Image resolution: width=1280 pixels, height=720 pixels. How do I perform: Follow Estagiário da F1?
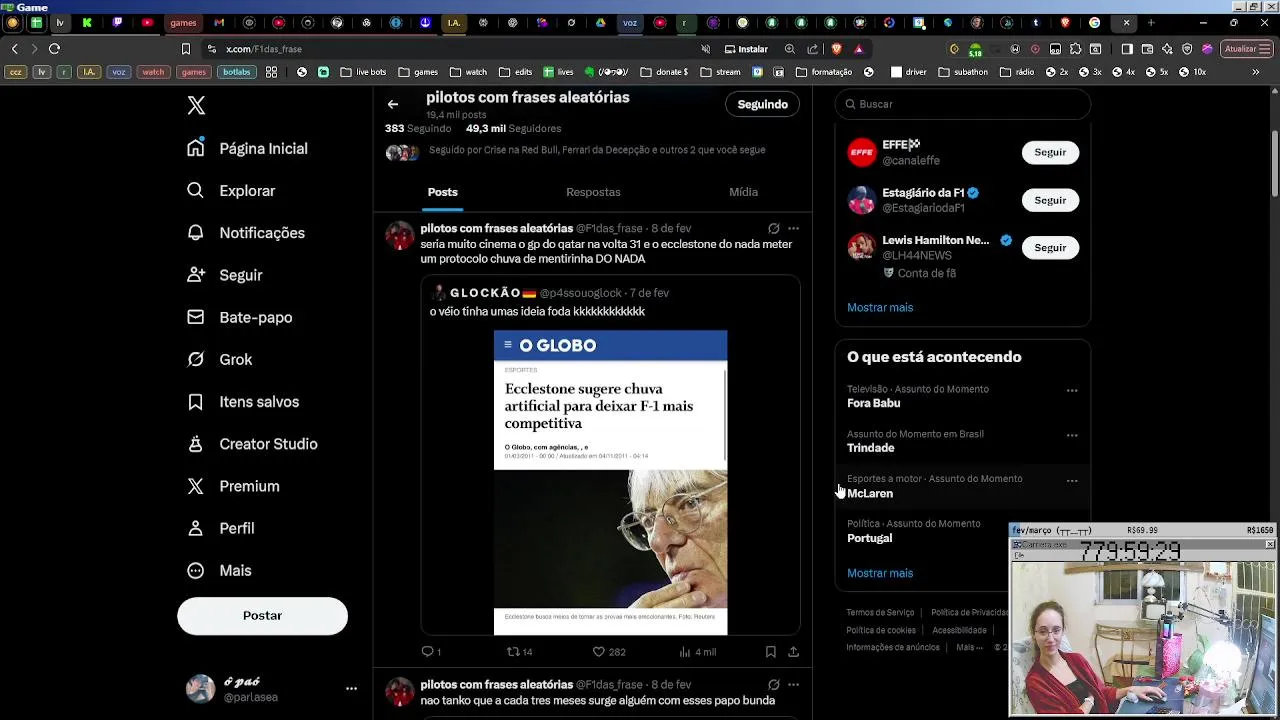pyautogui.click(x=1050, y=200)
